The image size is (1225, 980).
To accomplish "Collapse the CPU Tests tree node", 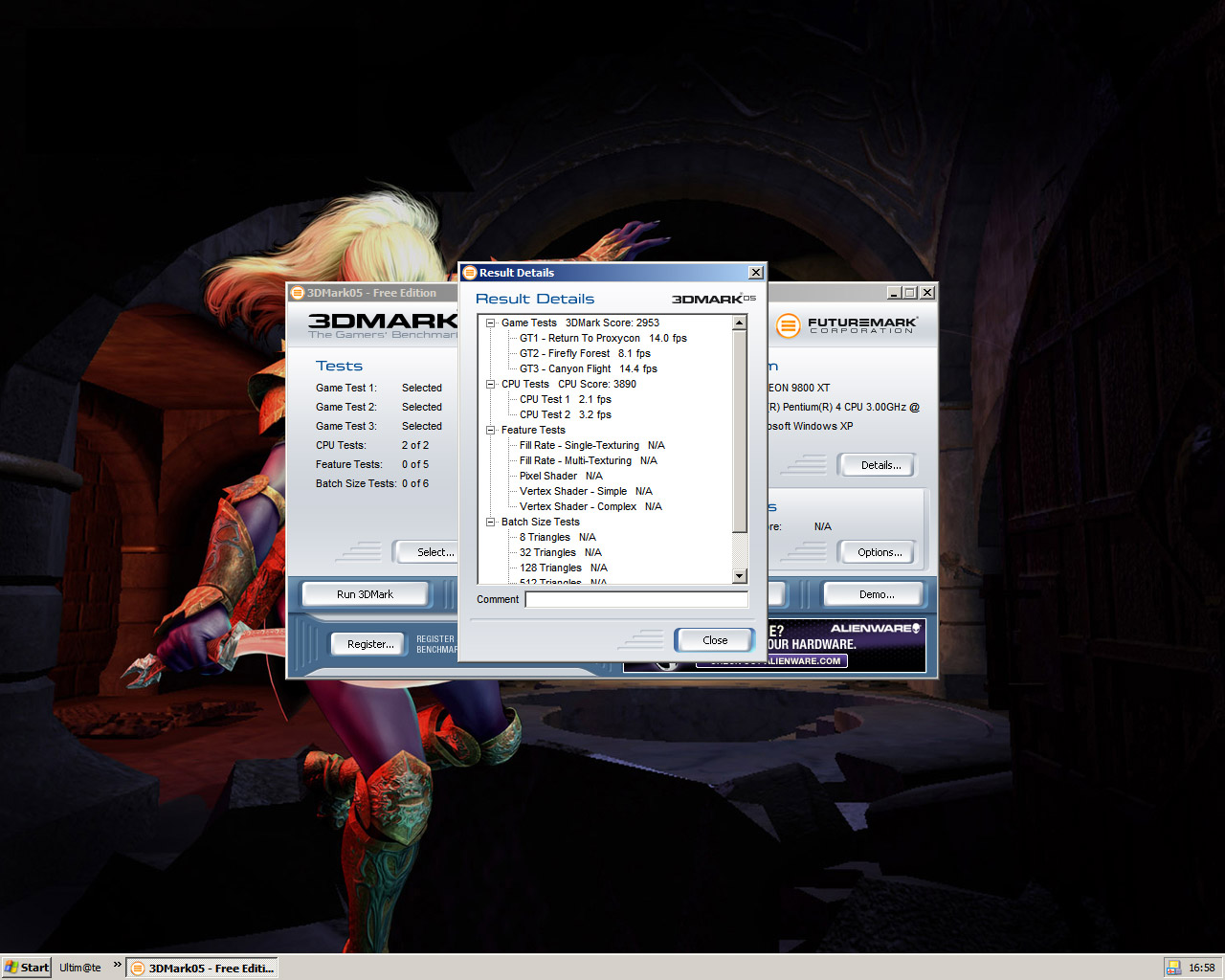I will tap(491, 385).
